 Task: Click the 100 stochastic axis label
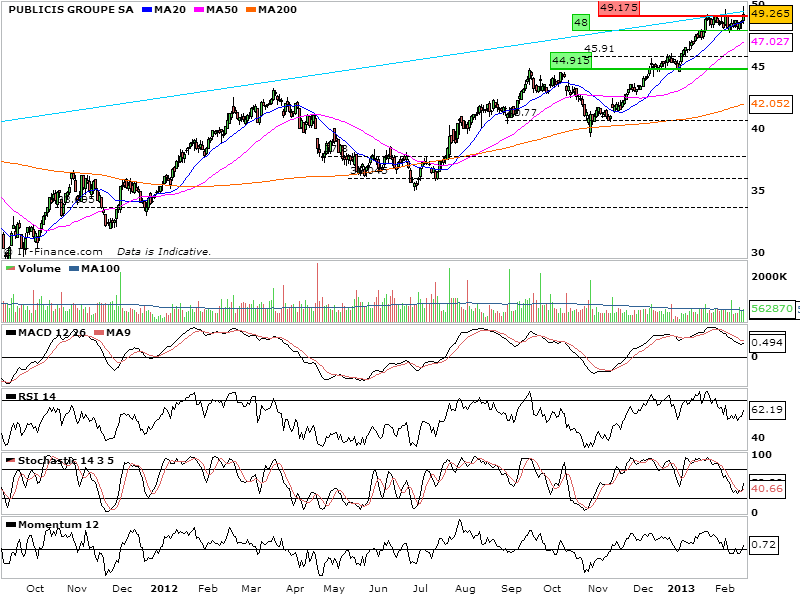point(761,455)
